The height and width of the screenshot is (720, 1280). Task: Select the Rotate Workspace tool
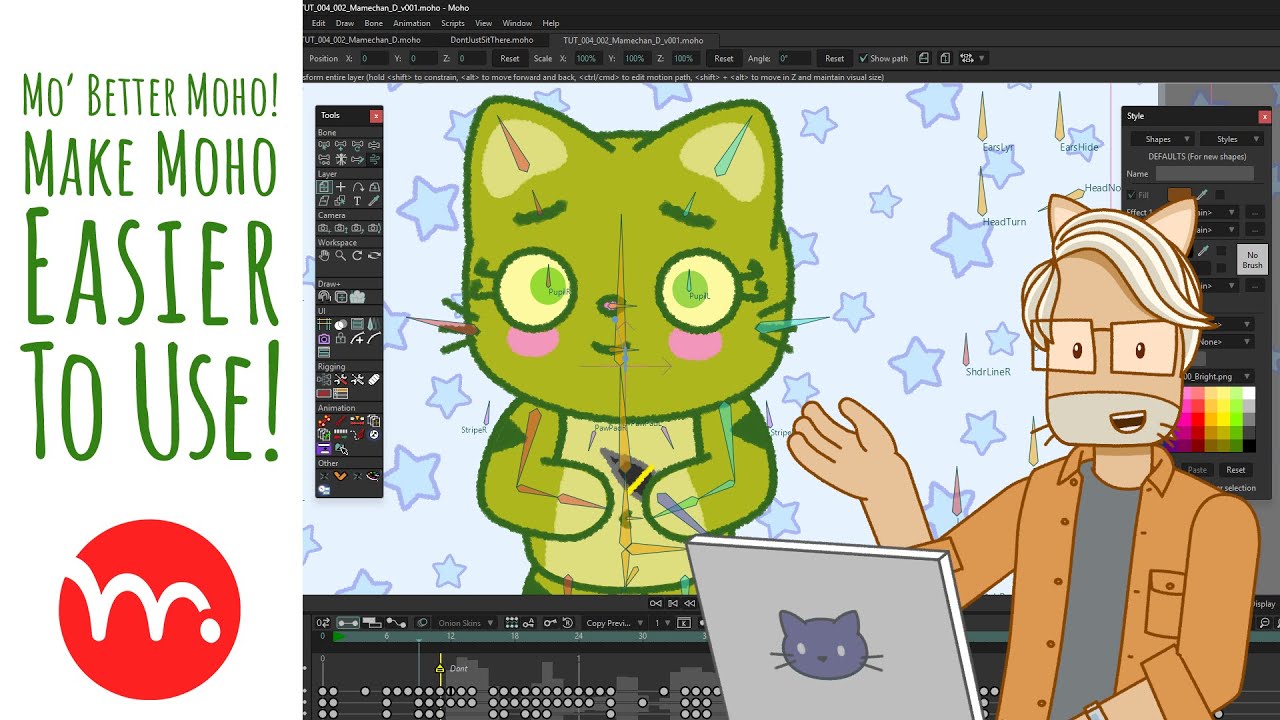coord(357,256)
